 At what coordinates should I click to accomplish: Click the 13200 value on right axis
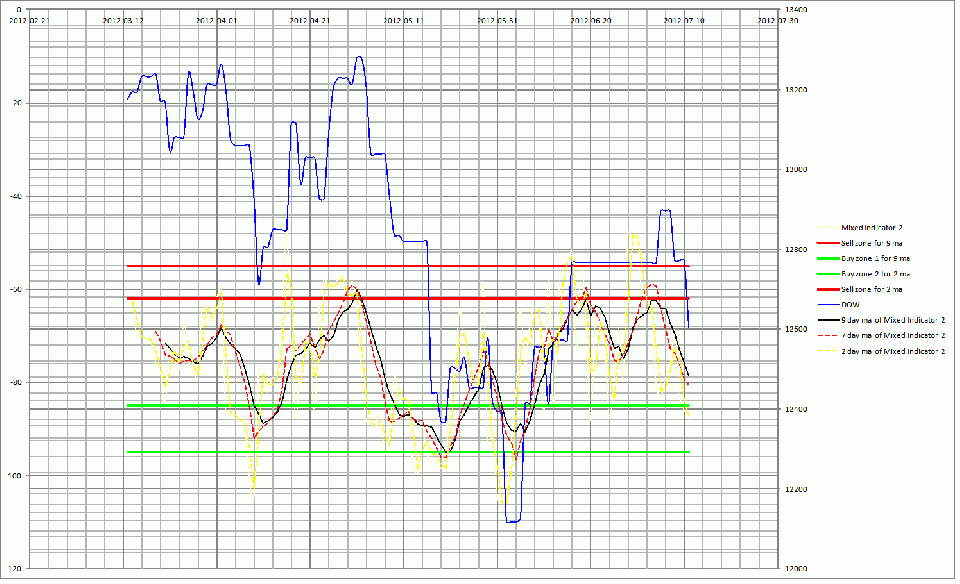coord(793,90)
